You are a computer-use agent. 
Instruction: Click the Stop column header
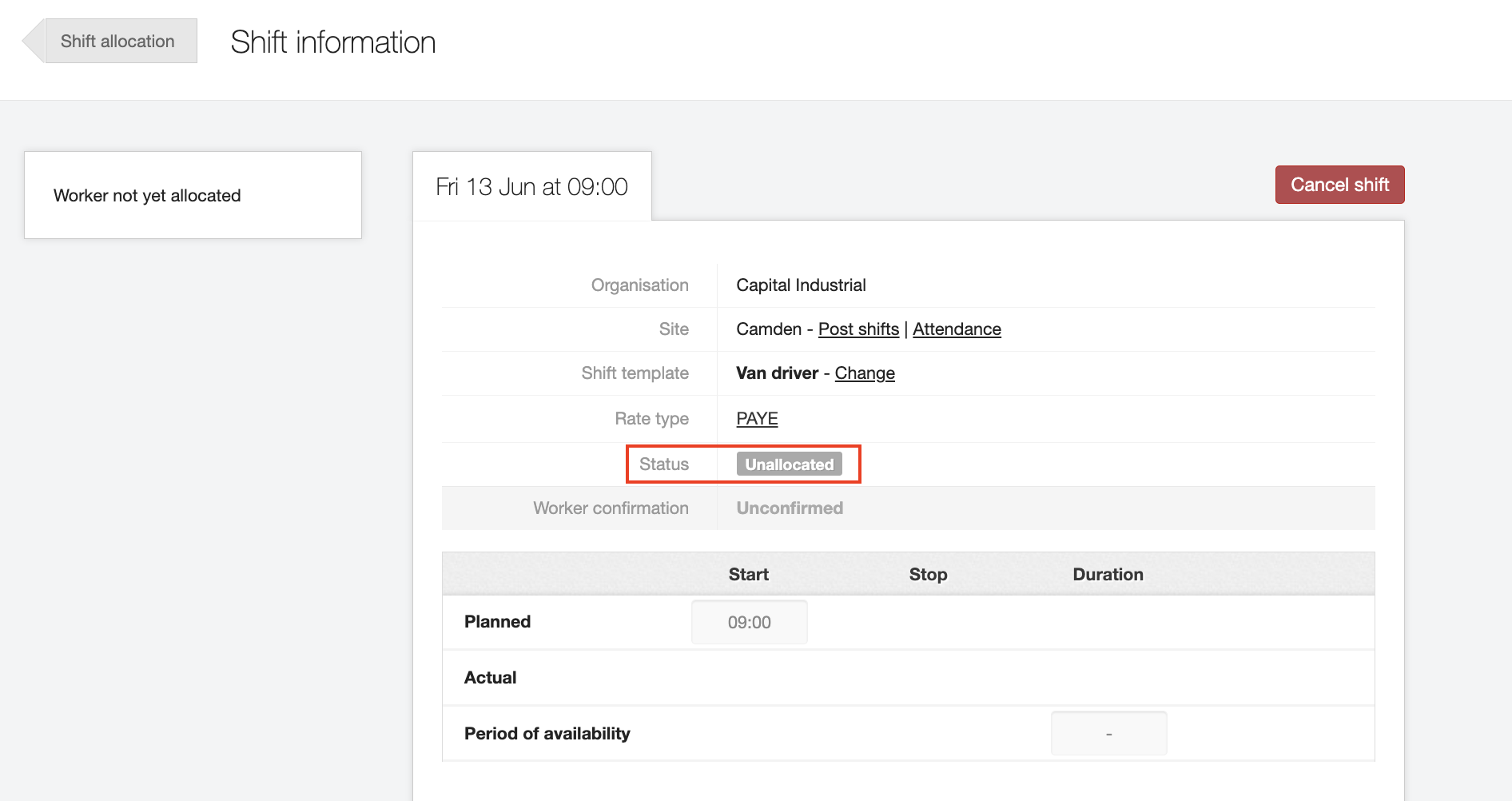click(928, 575)
